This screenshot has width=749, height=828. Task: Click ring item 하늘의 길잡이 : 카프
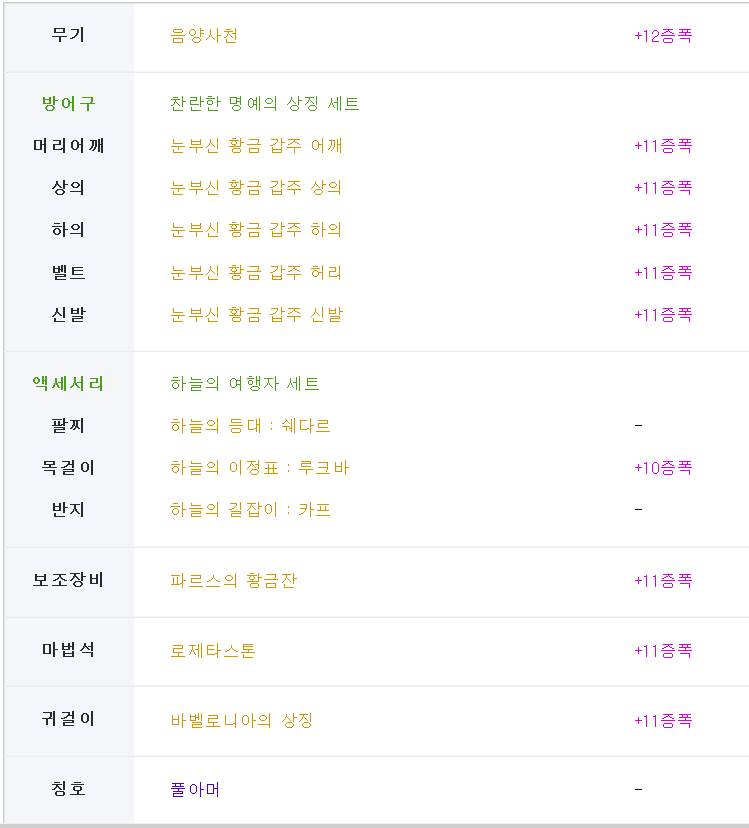coord(250,510)
